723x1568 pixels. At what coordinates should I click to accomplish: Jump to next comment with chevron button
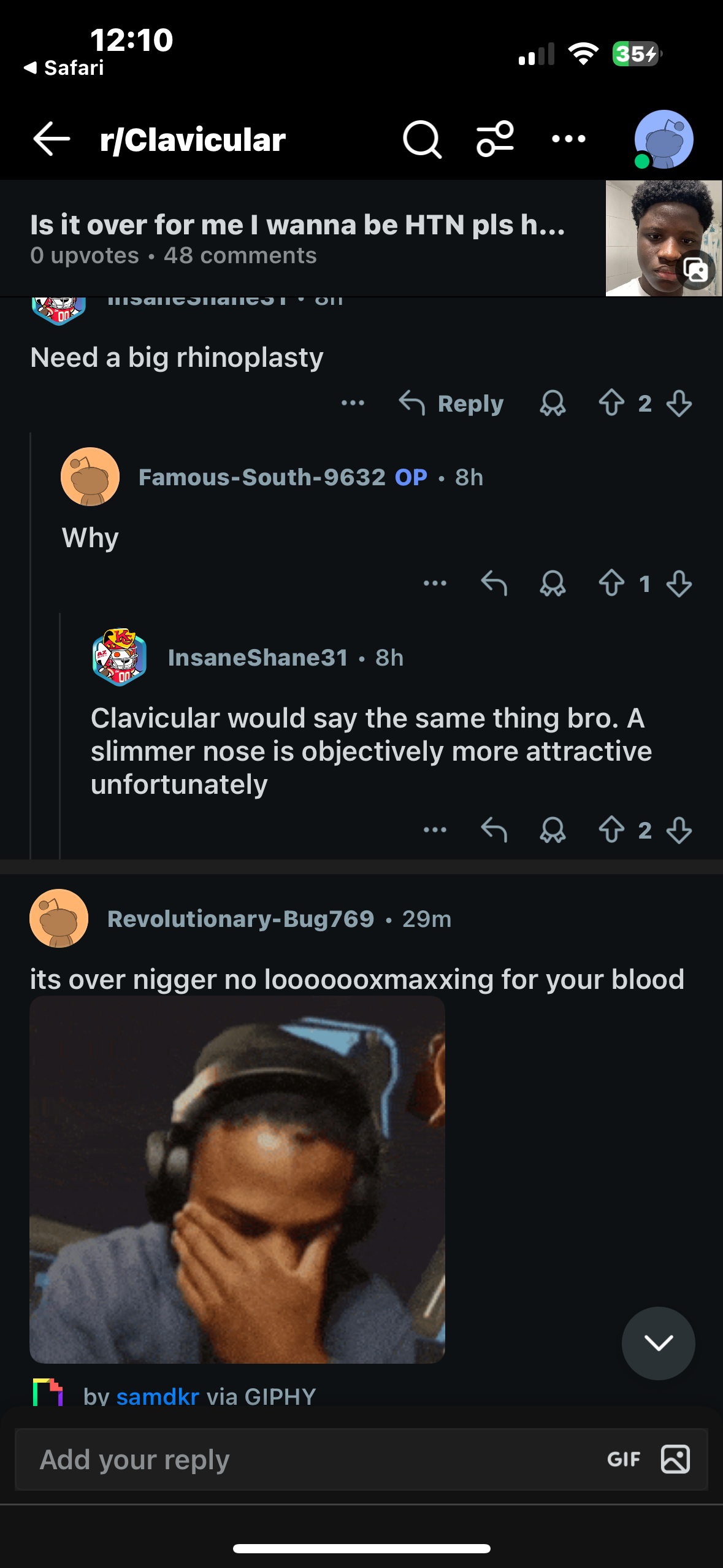coord(658,1343)
